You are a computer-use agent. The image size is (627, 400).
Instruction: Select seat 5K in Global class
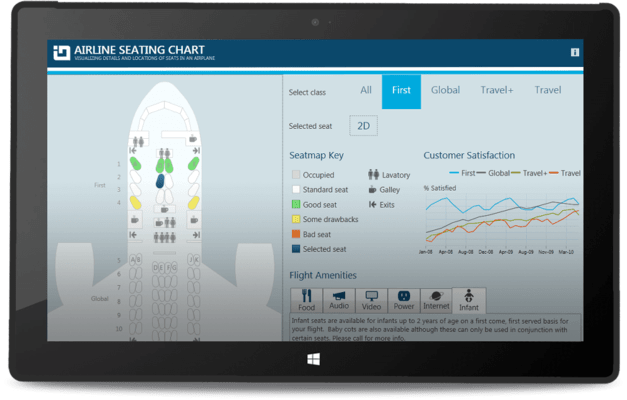(196, 260)
